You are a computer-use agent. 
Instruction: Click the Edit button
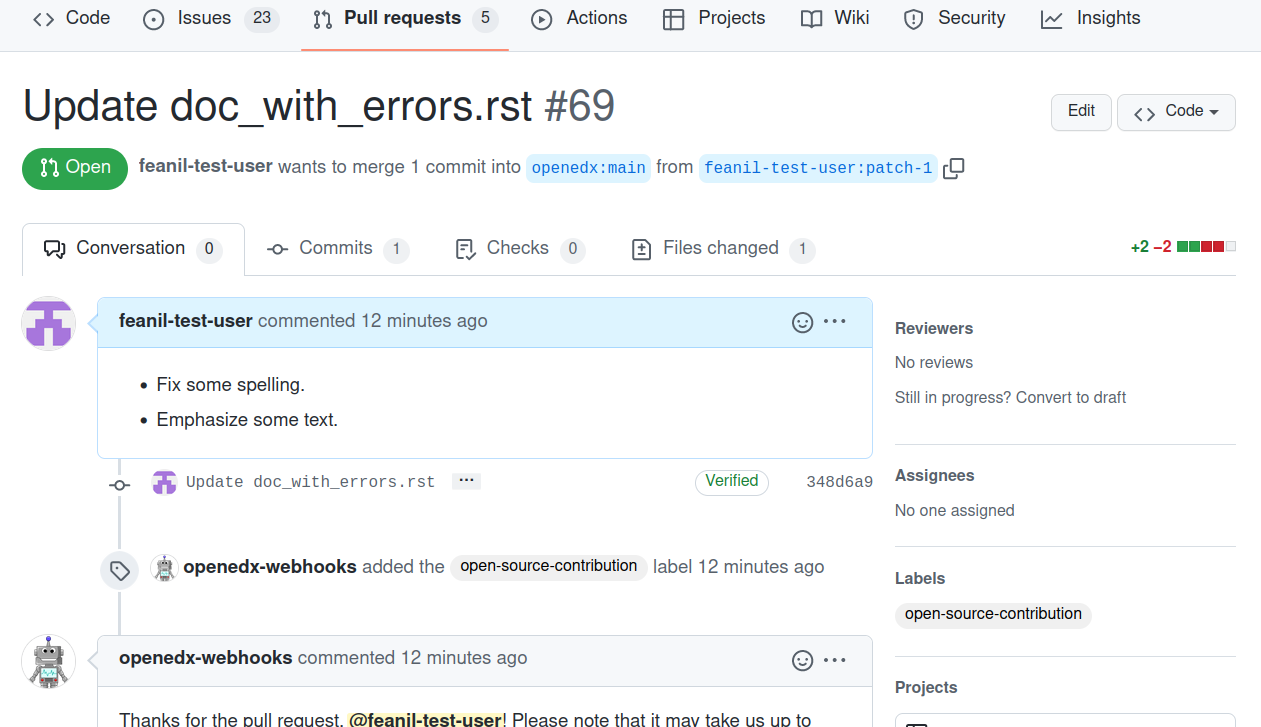tap(1080, 112)
